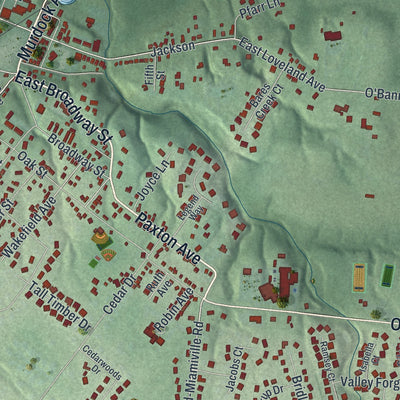The image size is (400, 400).
Task: Select the East Loveland Ave label
Action: pos(282,65)
